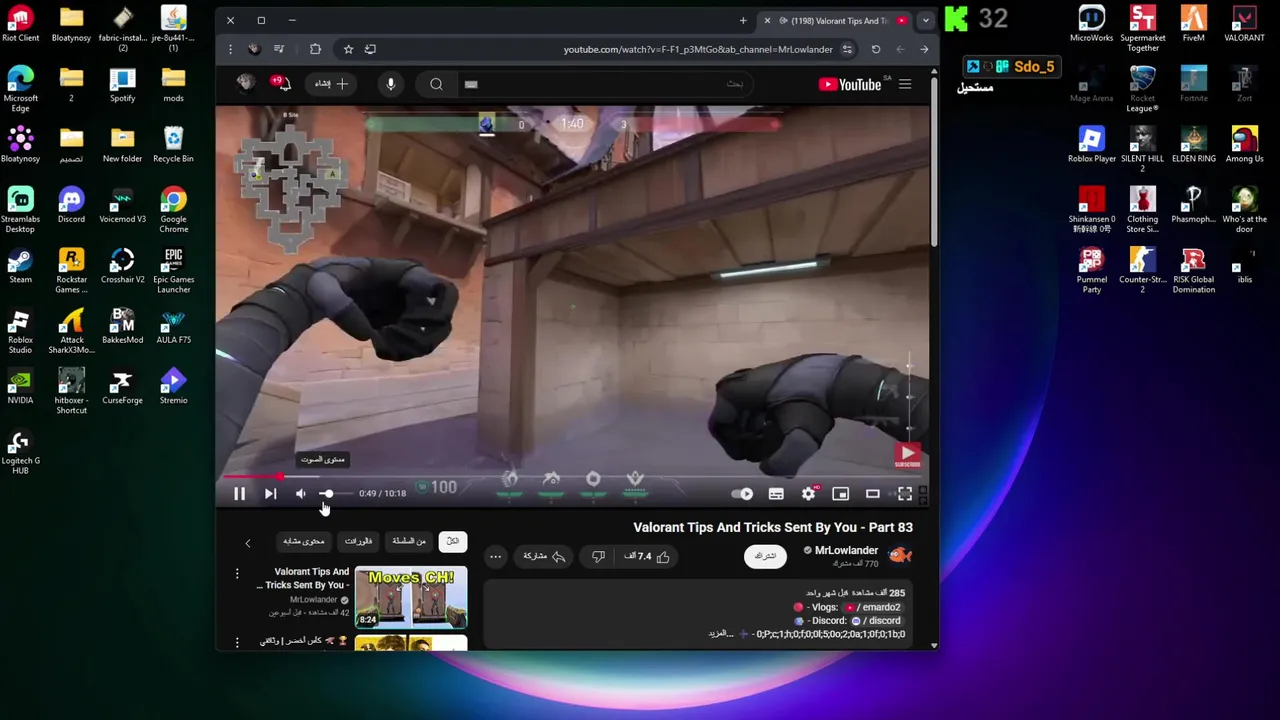The height and width of the screenshot is (720, 1280).
Task: Open the emardo2 vlogs link
Action: pos(874,607)
